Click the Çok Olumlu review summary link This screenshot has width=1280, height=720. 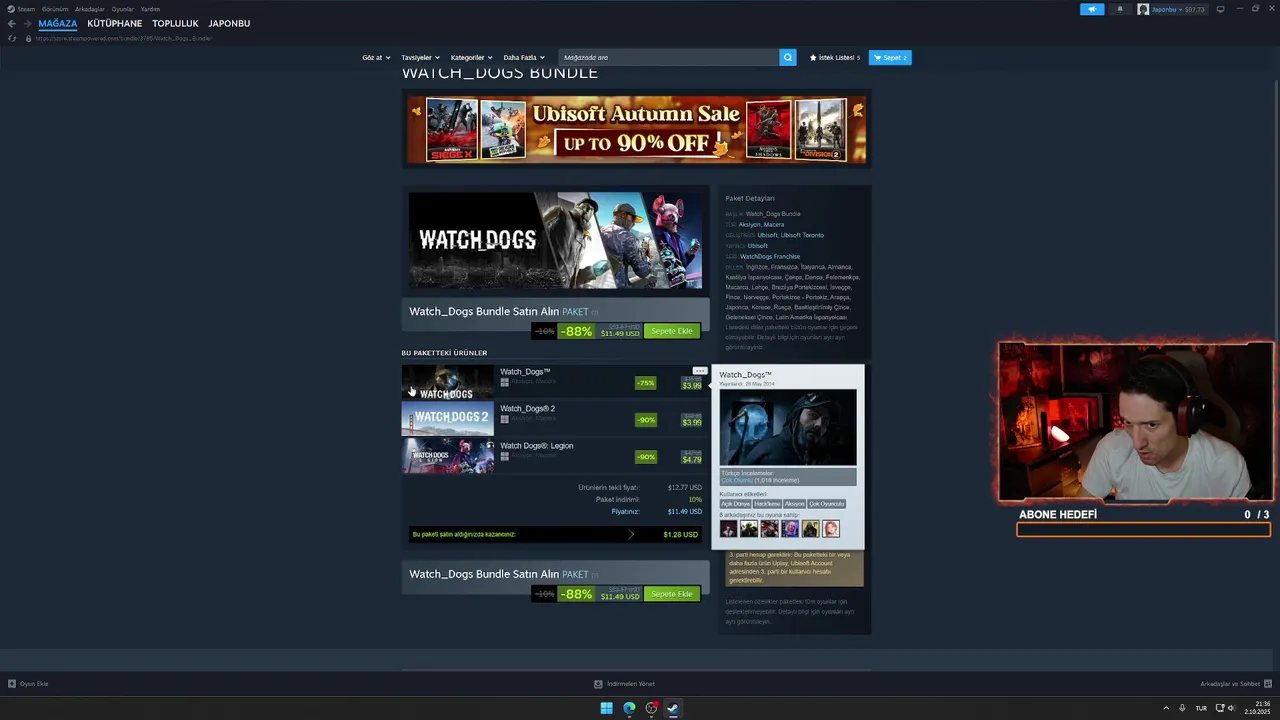[x=737, y=480]
